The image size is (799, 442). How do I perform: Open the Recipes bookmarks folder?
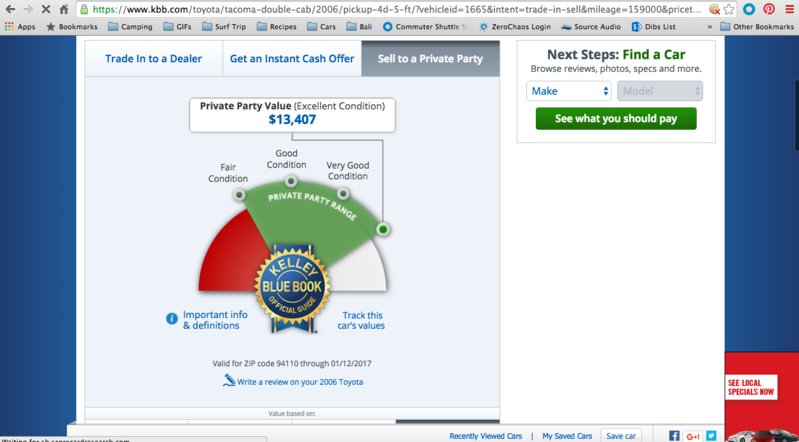pyautogui.click(x=276, y=27)
